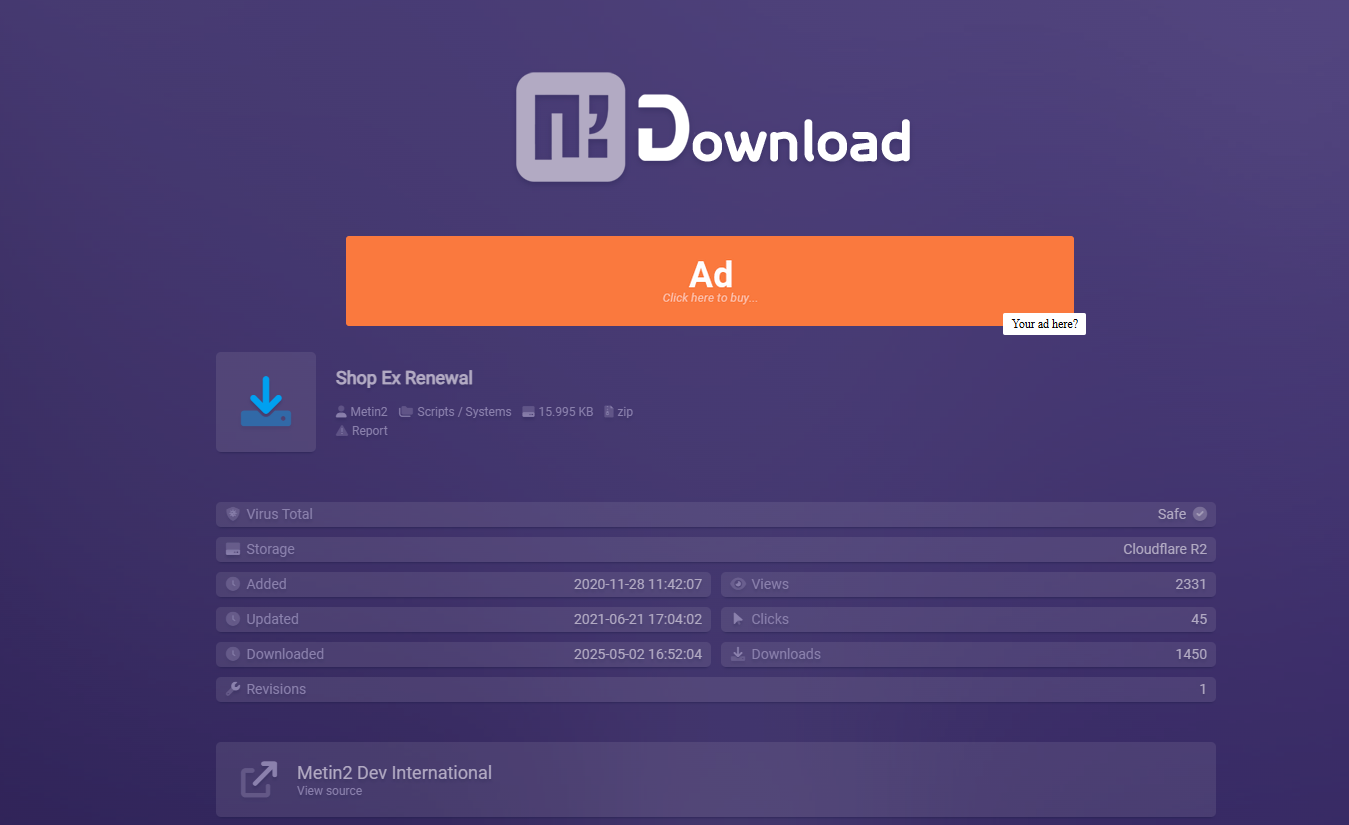Click the Report link
This screenshot has width=1349, height=825.
pyautogui.click(x=369, y=431)
